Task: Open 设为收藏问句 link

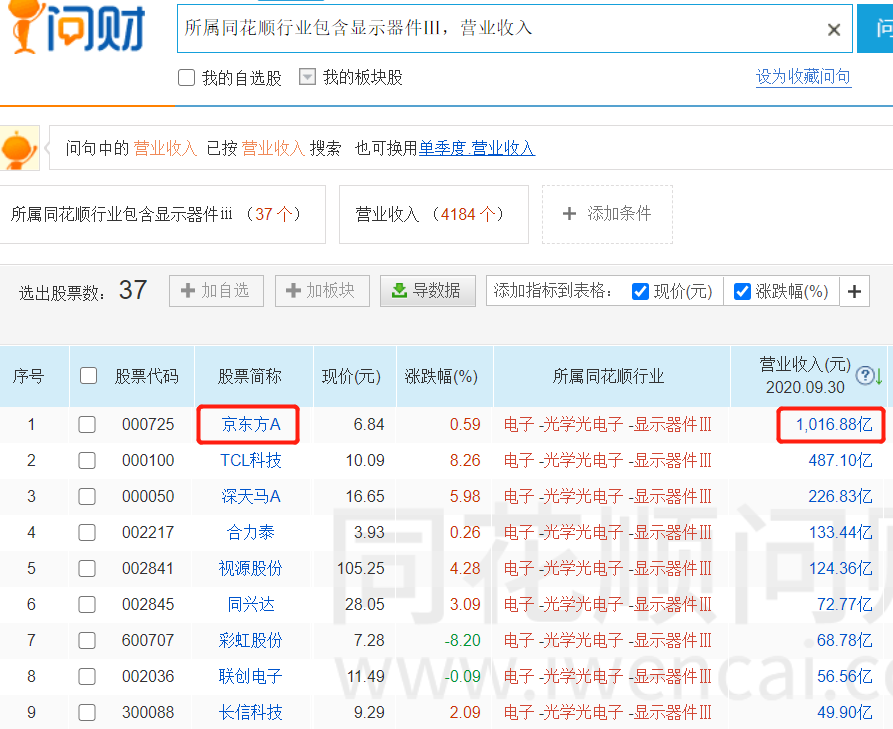Action: point(803,77)
